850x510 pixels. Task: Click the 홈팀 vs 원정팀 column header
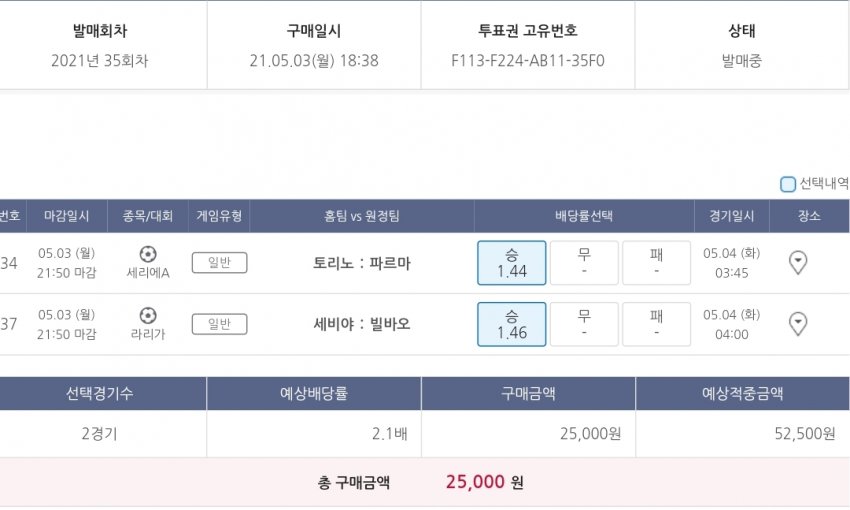coord(362,216)
